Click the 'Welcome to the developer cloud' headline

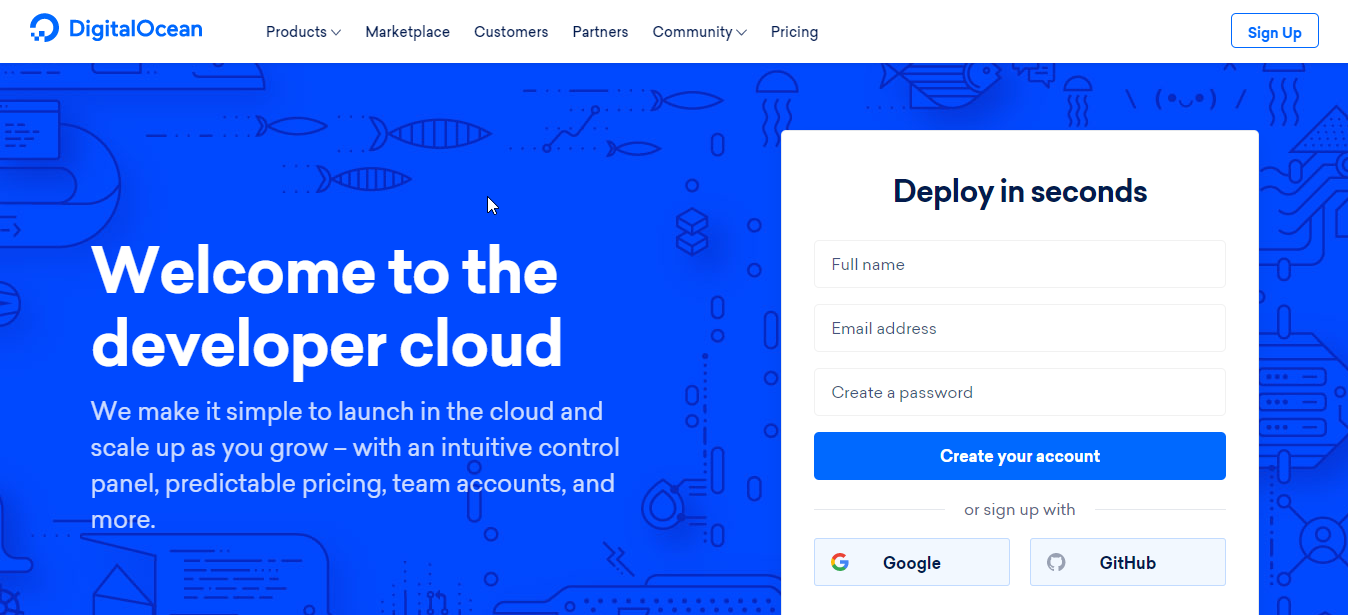tap(326, 307)
